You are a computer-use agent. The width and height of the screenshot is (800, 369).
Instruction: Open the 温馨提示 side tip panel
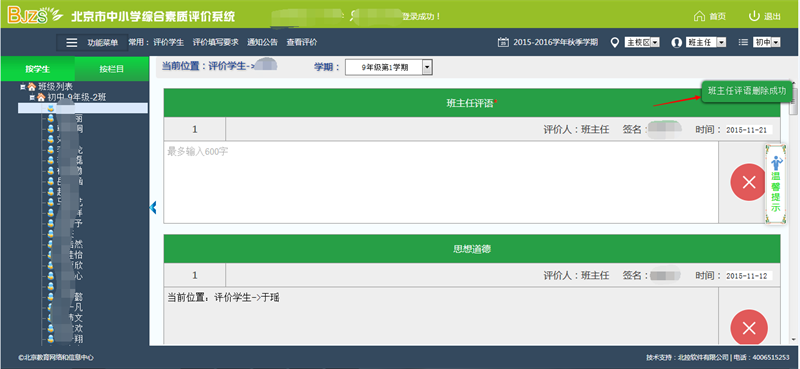[776, 184]
